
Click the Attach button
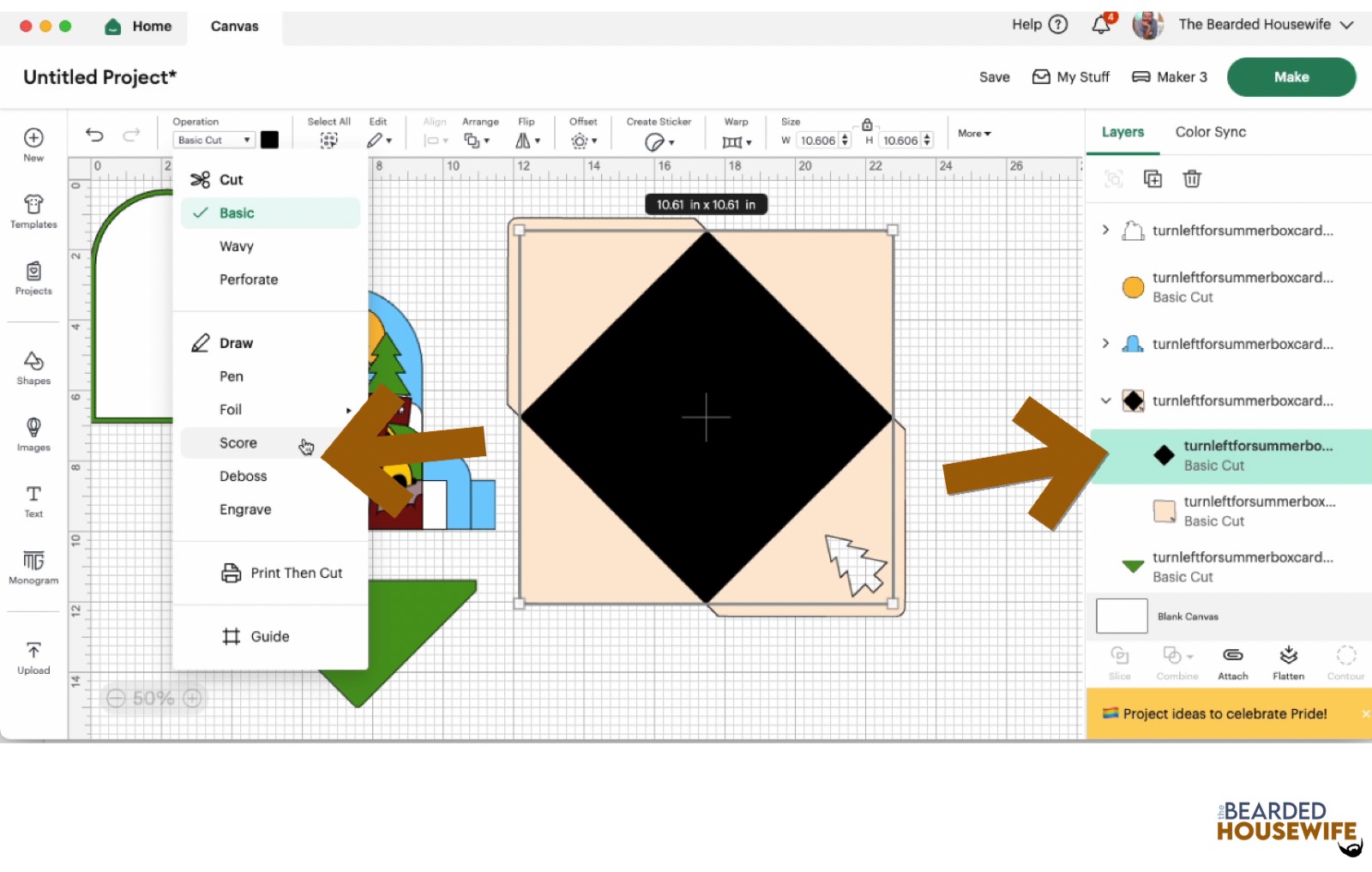pyautogui.click(x=1233, y=664)
